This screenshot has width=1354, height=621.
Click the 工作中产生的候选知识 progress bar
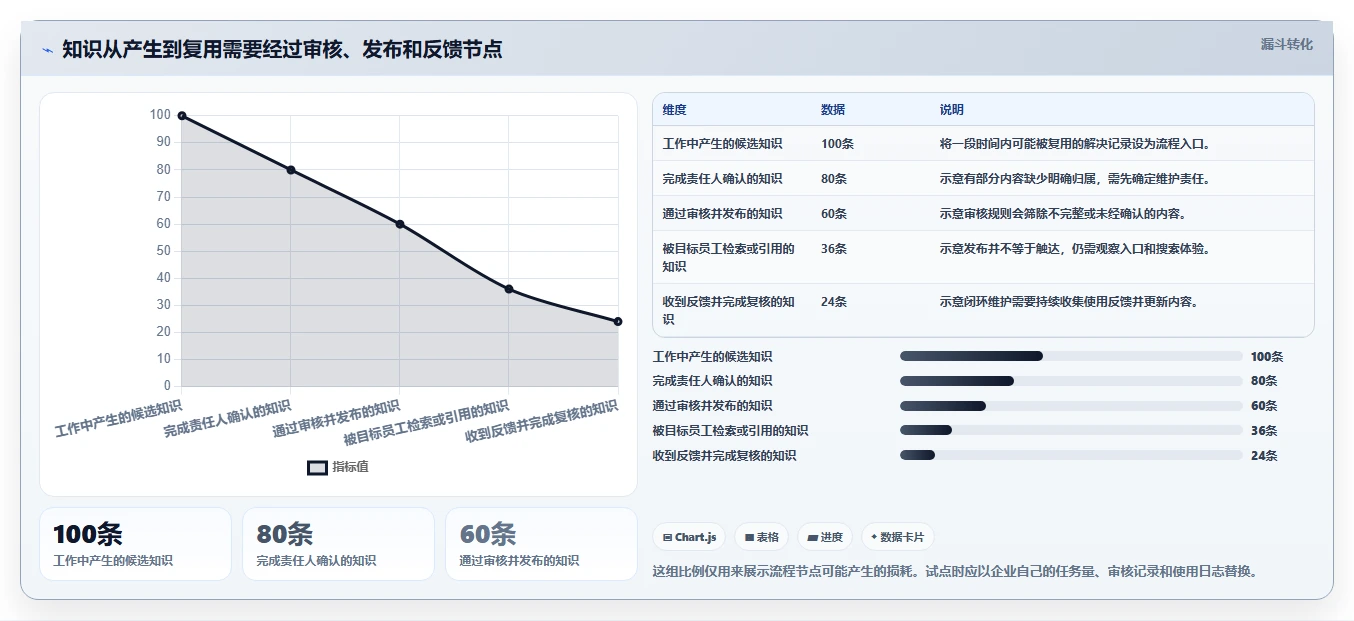point(1071,356)
